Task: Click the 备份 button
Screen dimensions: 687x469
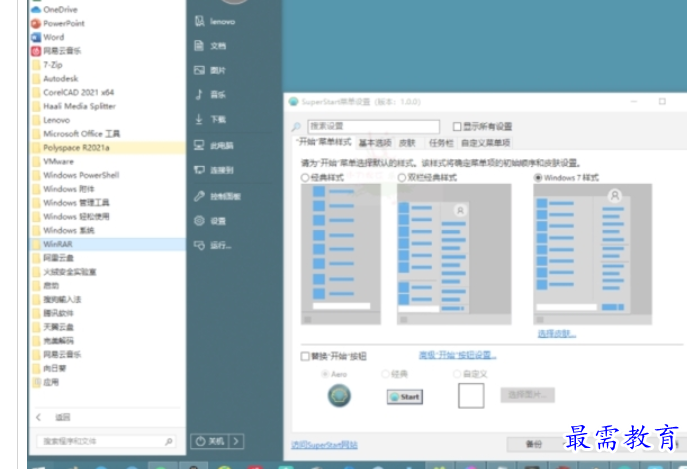Action: click(x=534, y=444)
